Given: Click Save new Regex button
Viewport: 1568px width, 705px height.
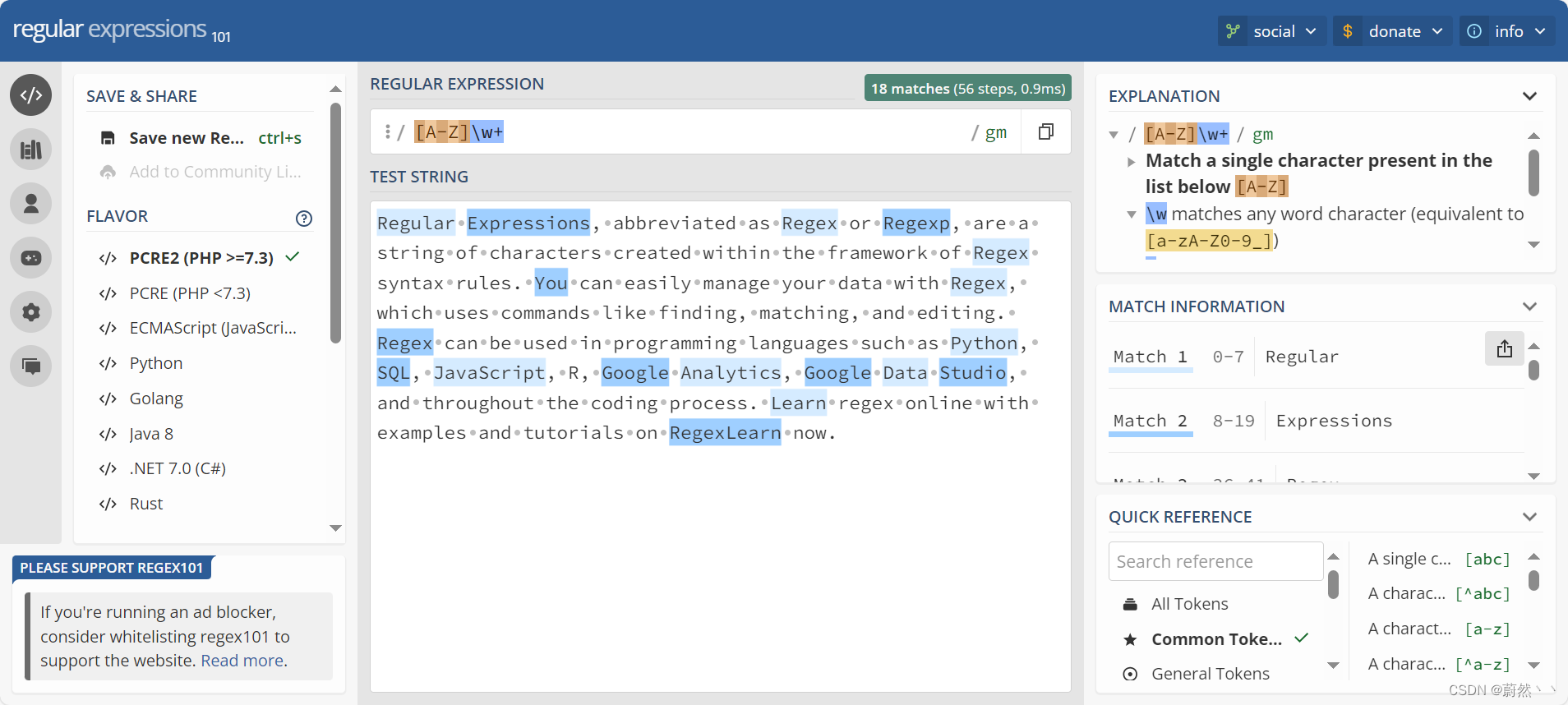Looking at the screenshot, I should click(x=201, y=138).
